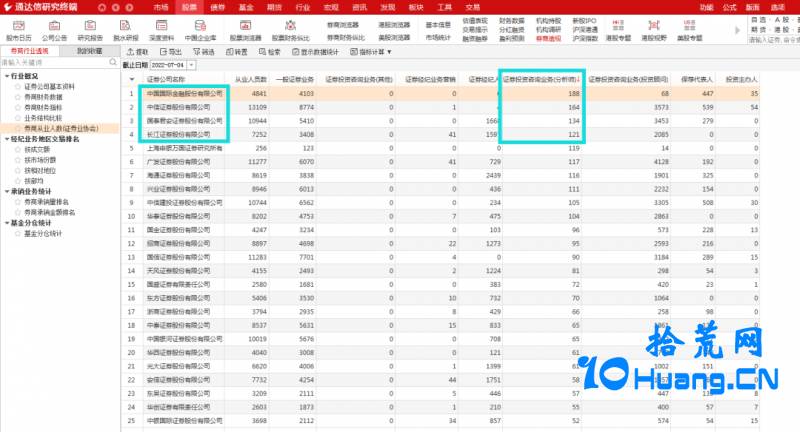The height and width of the screenshot is (432, 800).
Task: Star the 证券公司基本资料 item
Action: [x=18, y=87]
